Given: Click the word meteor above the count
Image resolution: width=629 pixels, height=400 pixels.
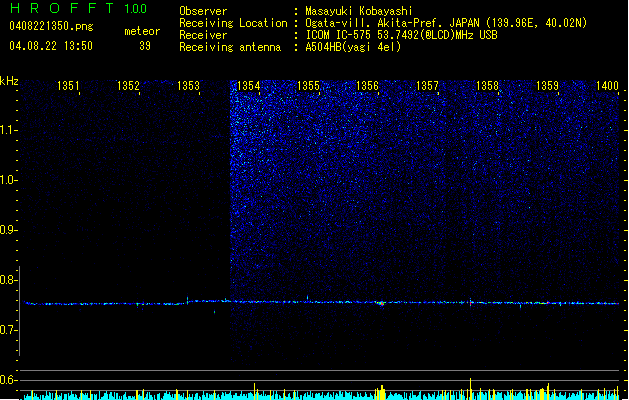Looking at the screenshot, I should (x=142, y=31).
